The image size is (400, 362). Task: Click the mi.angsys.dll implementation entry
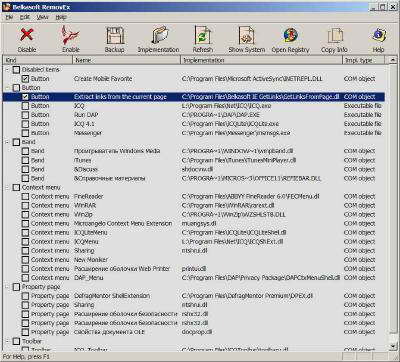199,223
